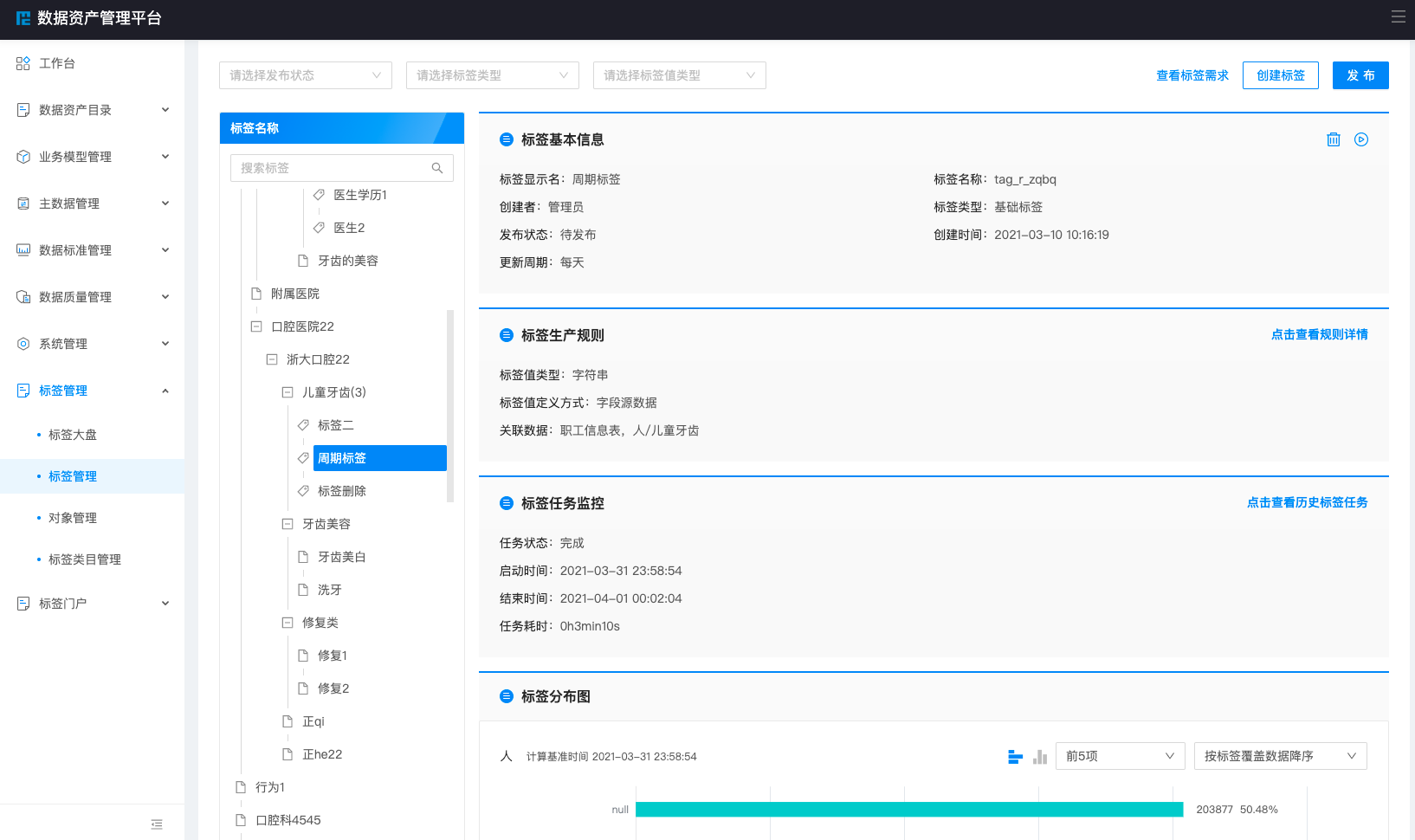
Task: Select the 标签删除 tree item
Action: 342,491
